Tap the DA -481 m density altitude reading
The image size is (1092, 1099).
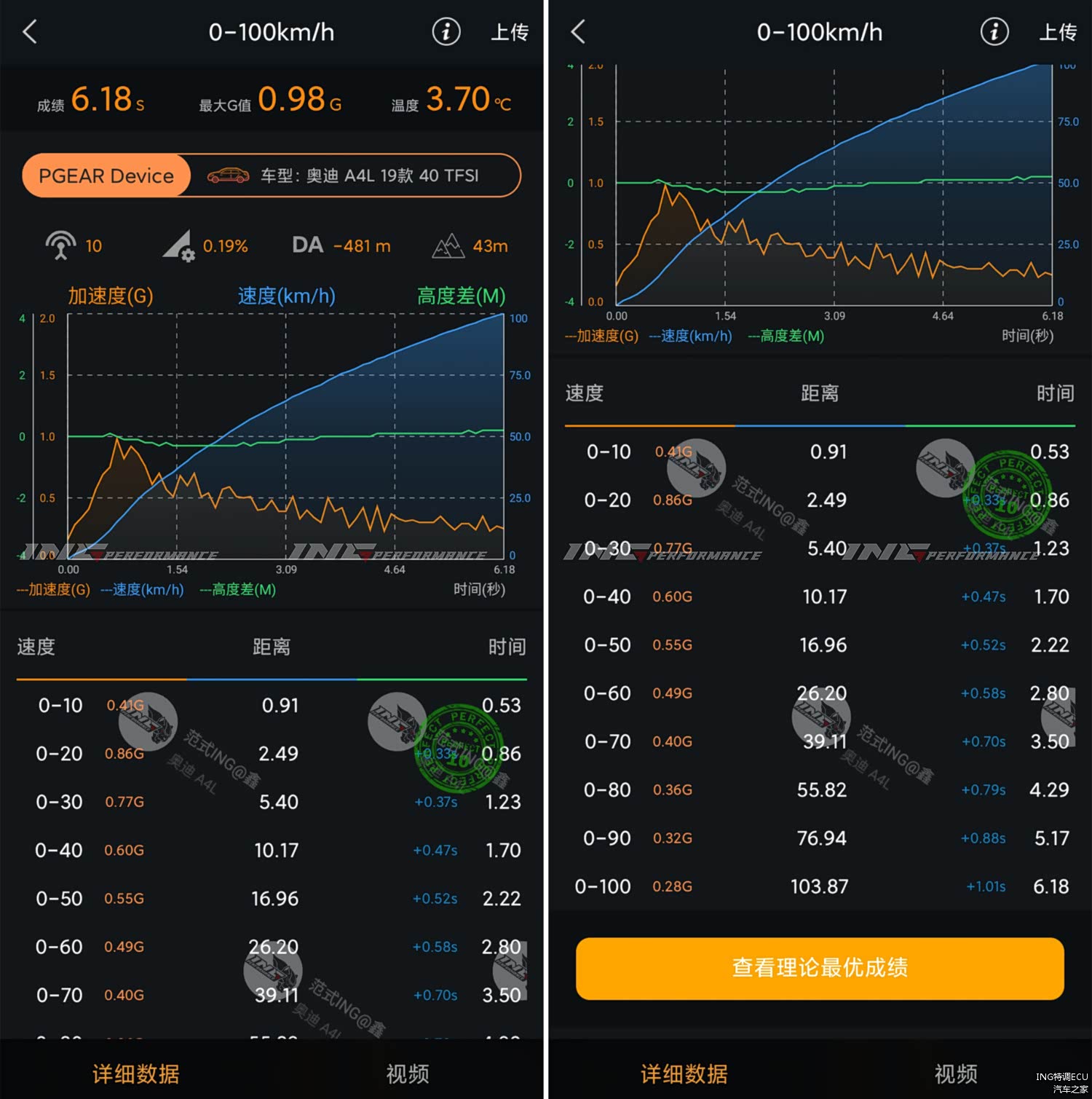341,245
